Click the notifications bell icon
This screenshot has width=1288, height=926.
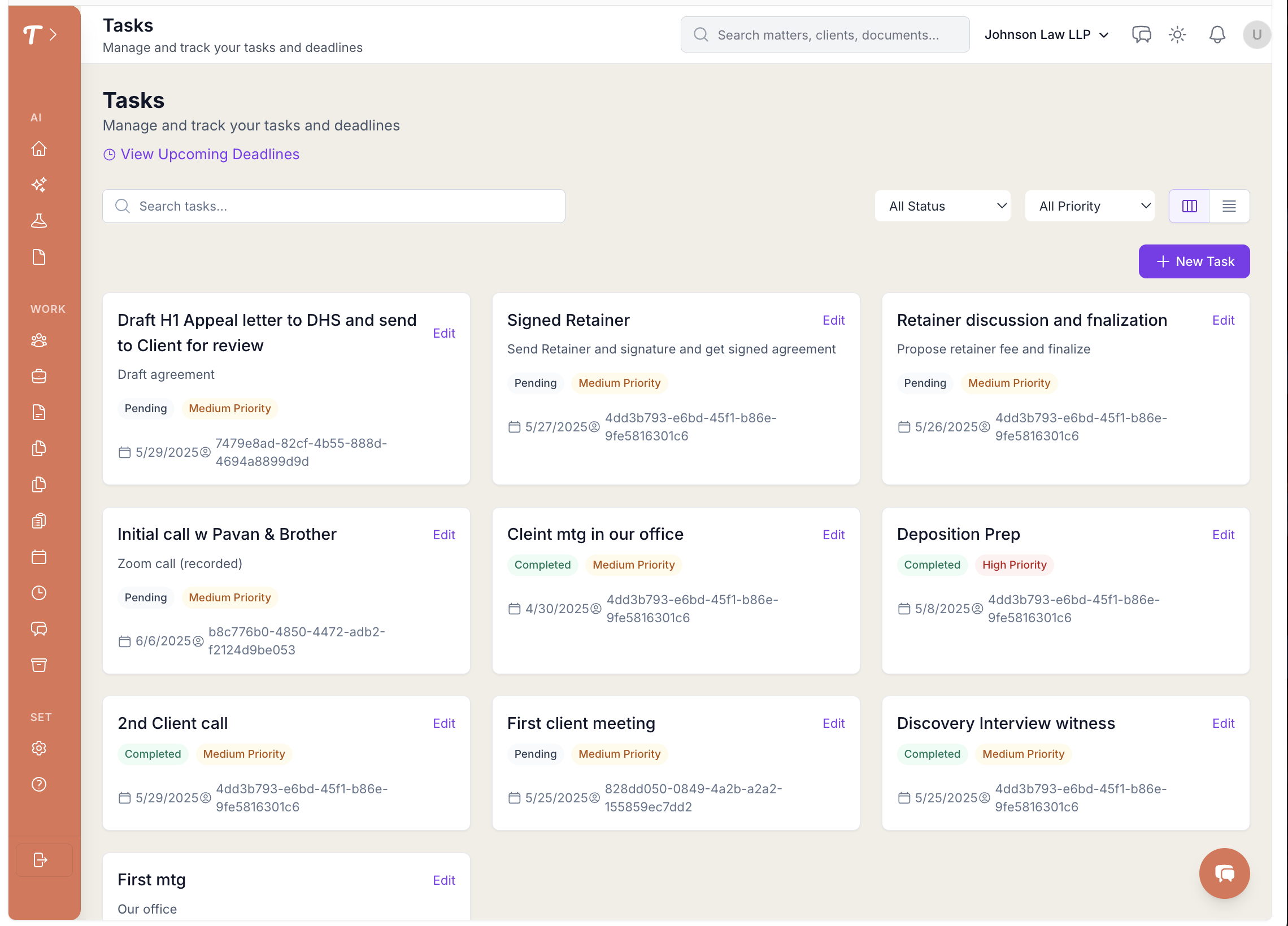tap(1216, 34)
